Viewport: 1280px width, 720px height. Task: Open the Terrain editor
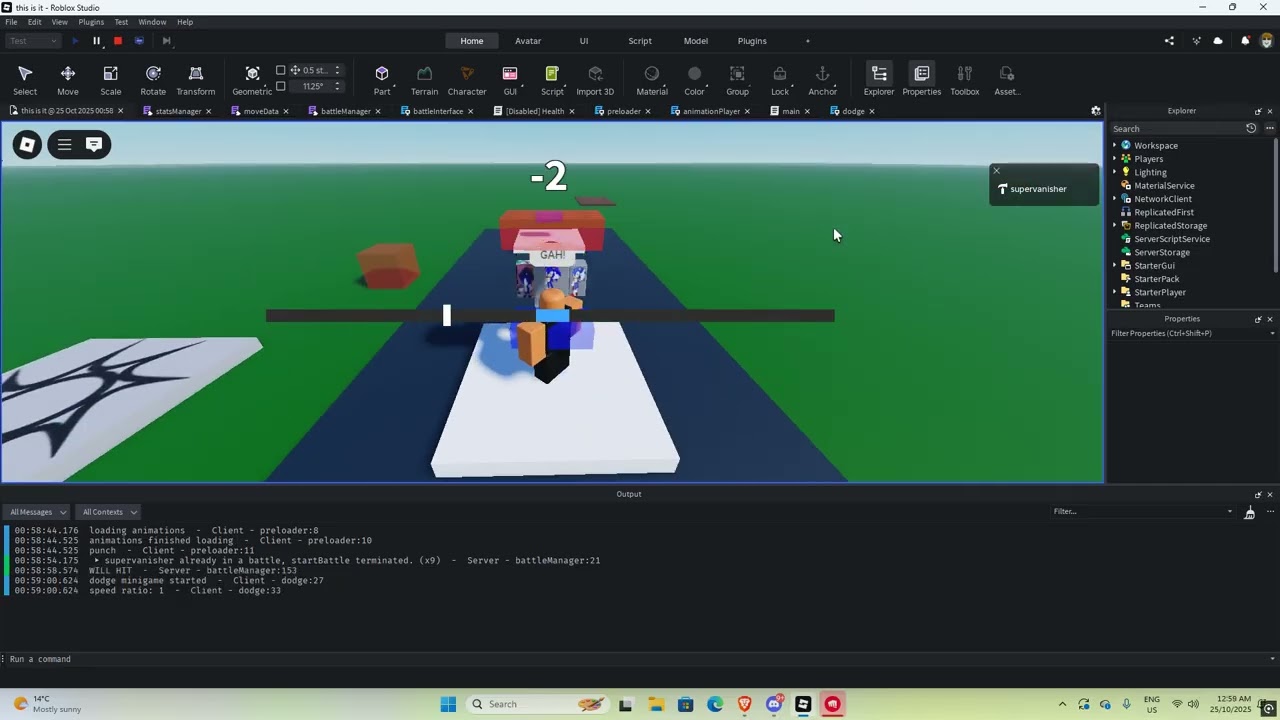pos(424,80)
